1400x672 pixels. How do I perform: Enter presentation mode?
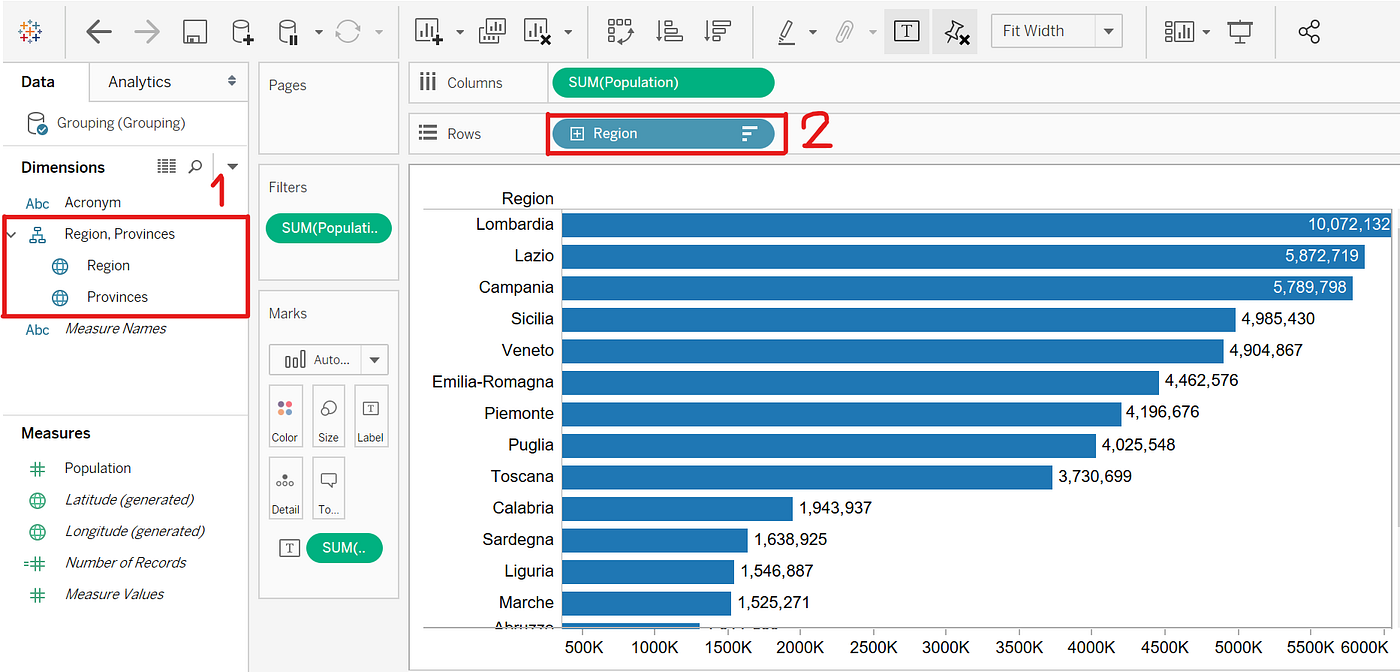tap(1240, 32)
